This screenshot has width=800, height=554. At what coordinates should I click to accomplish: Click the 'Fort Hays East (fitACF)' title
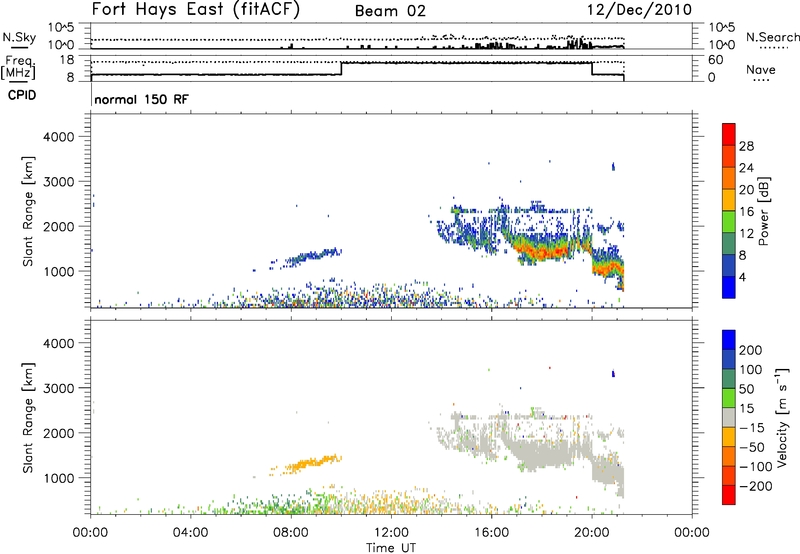[195, 9]
